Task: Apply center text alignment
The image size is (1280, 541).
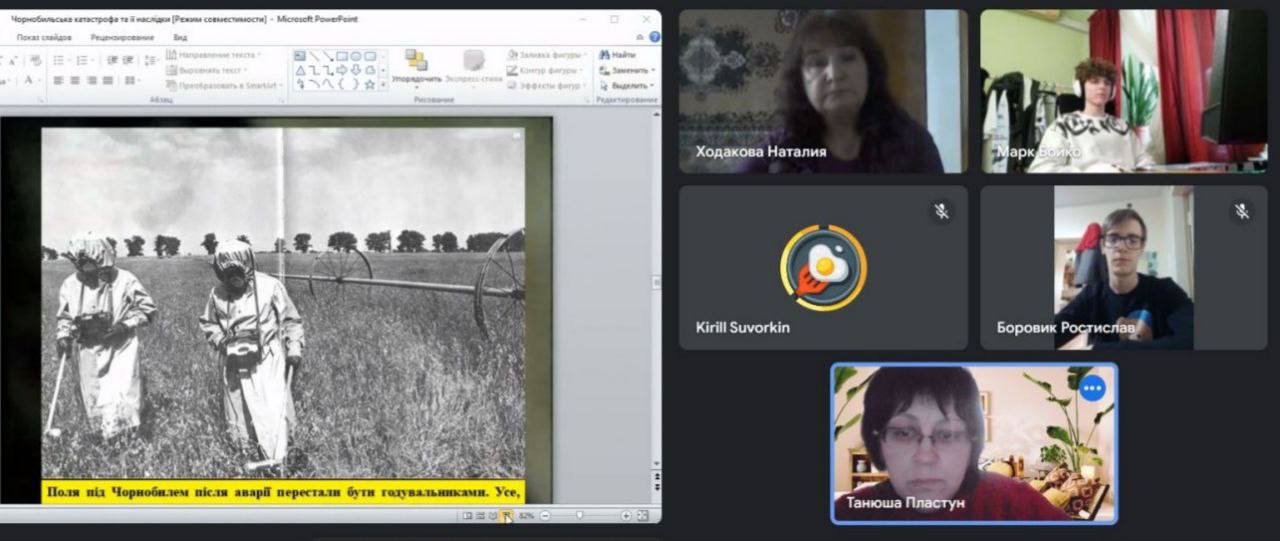Action: coord(74,80)
